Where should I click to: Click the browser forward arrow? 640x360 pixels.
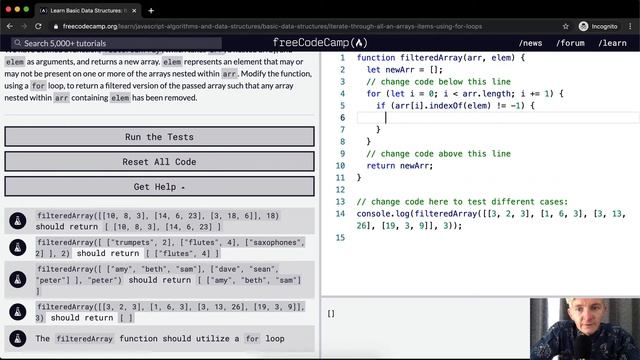(24, 26)
